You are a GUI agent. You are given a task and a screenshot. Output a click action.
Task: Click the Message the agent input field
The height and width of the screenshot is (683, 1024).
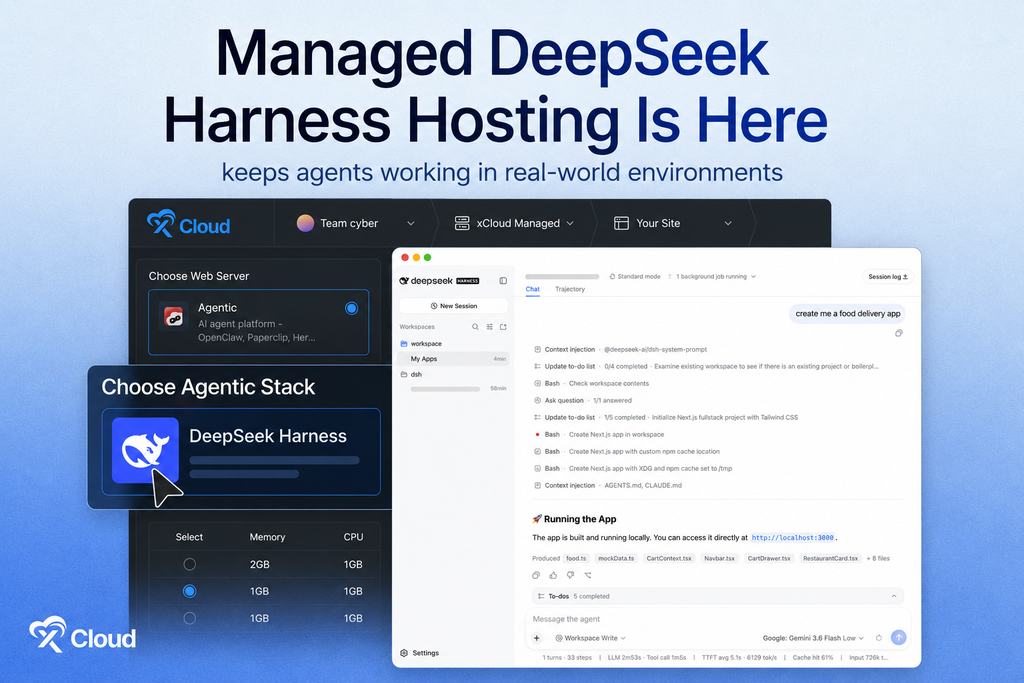pyautogui.click(x=717, y=619)
